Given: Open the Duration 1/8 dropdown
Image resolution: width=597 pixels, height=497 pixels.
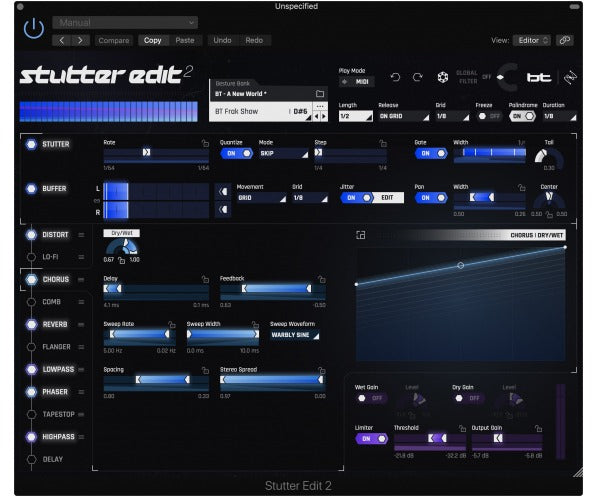Looking at the screenshot, I should (x=560, y=116).
